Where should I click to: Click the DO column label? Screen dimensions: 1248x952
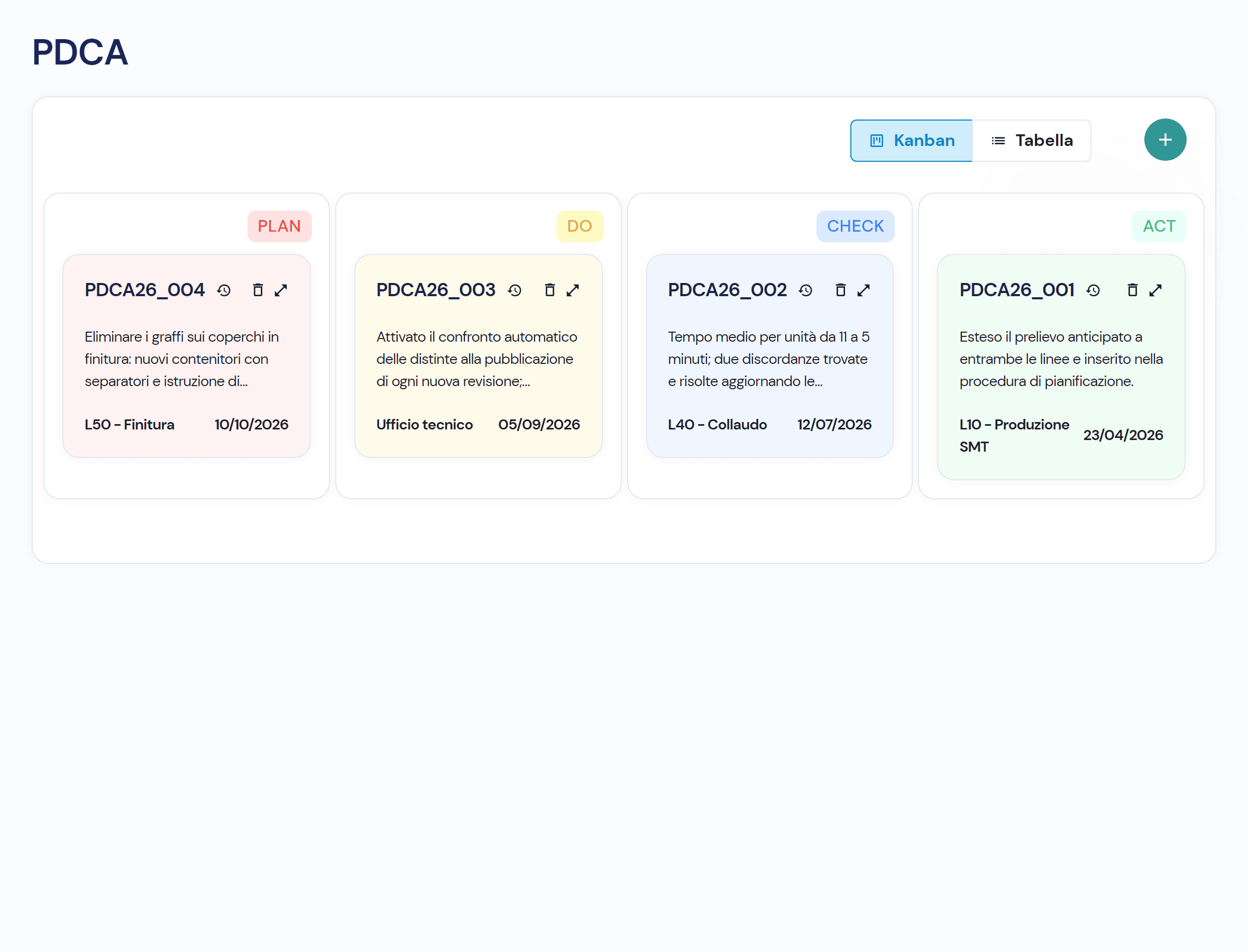click(580, 226)
